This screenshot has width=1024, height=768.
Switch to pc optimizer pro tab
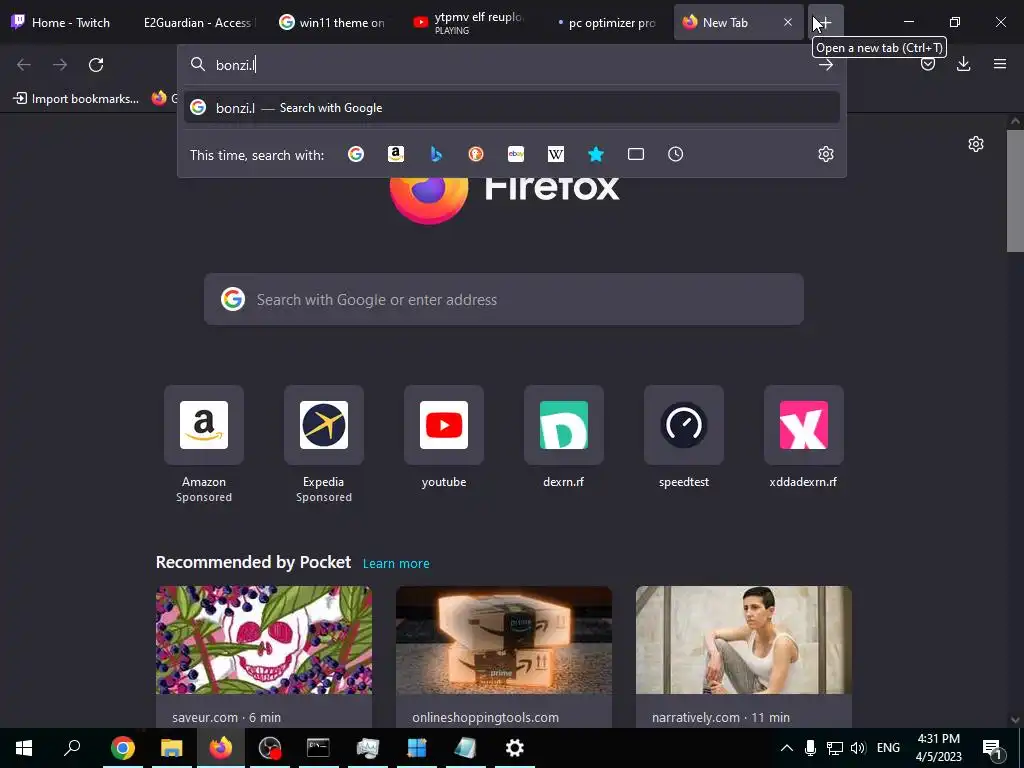(605, 22)
